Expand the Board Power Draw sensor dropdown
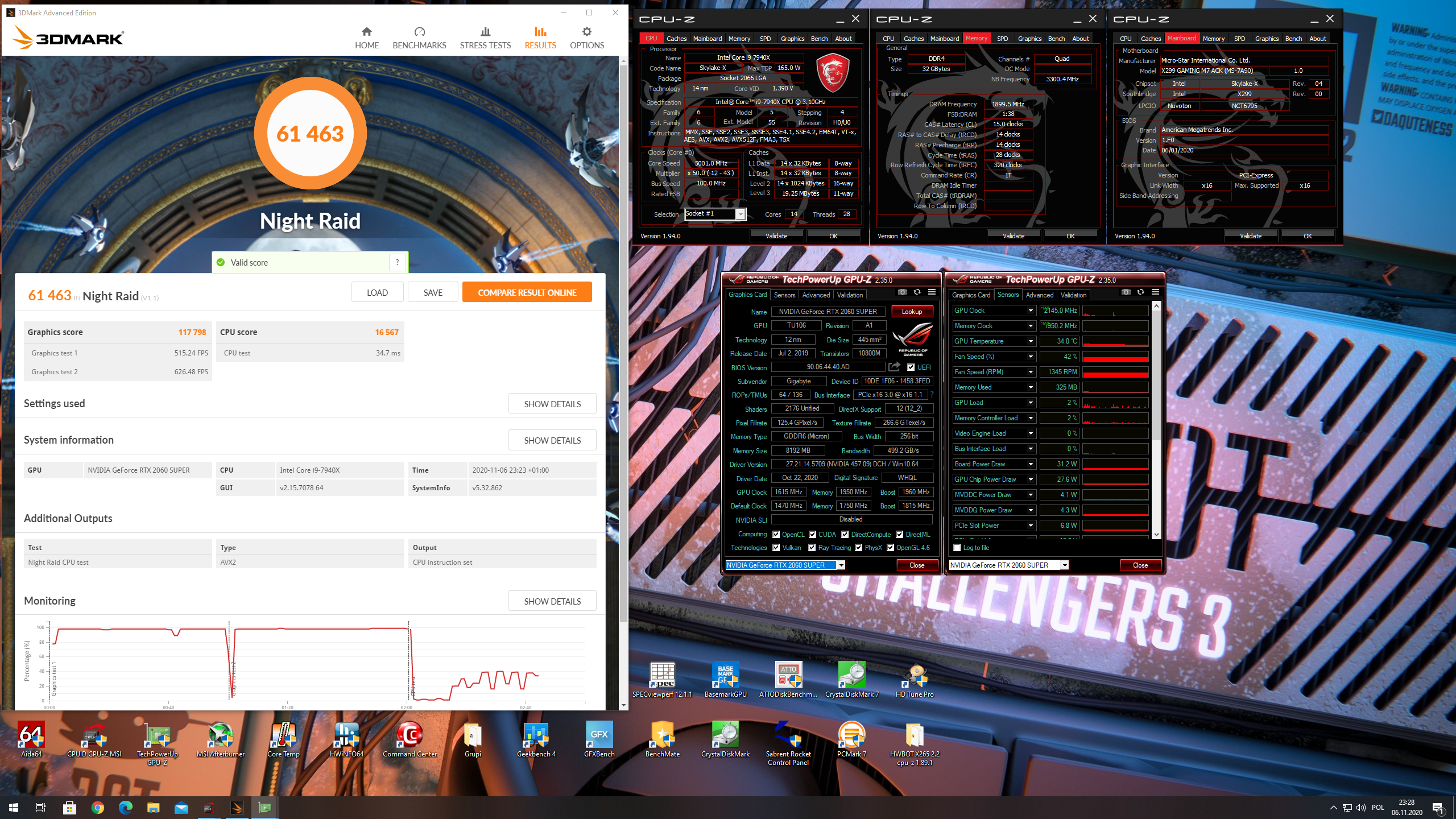Image resolution: width=1456 pixels, height=819 pixels. click(x=1030, y=464)
